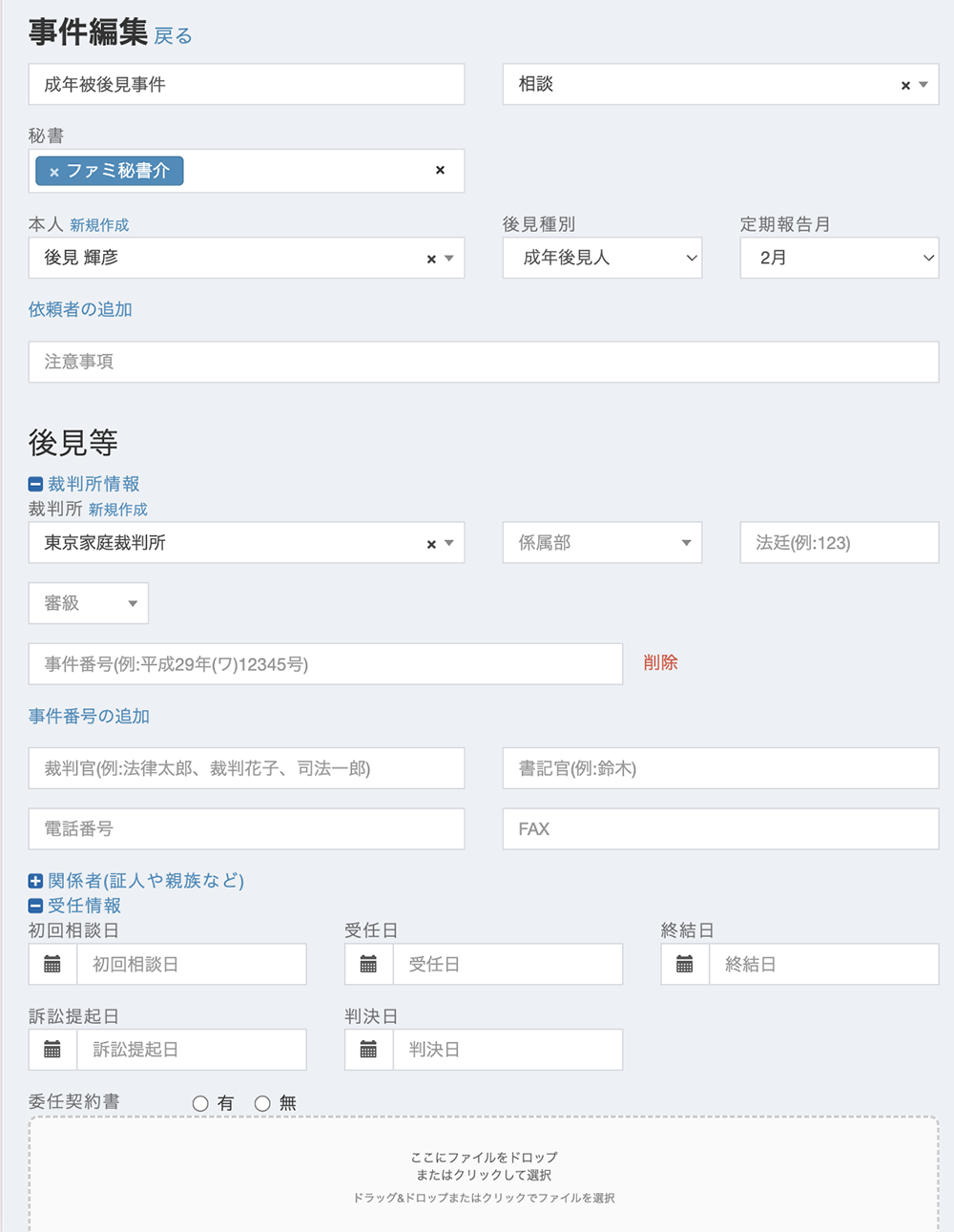
Task: Open calendar icon beside 判決日
Action: (368, 1050)
